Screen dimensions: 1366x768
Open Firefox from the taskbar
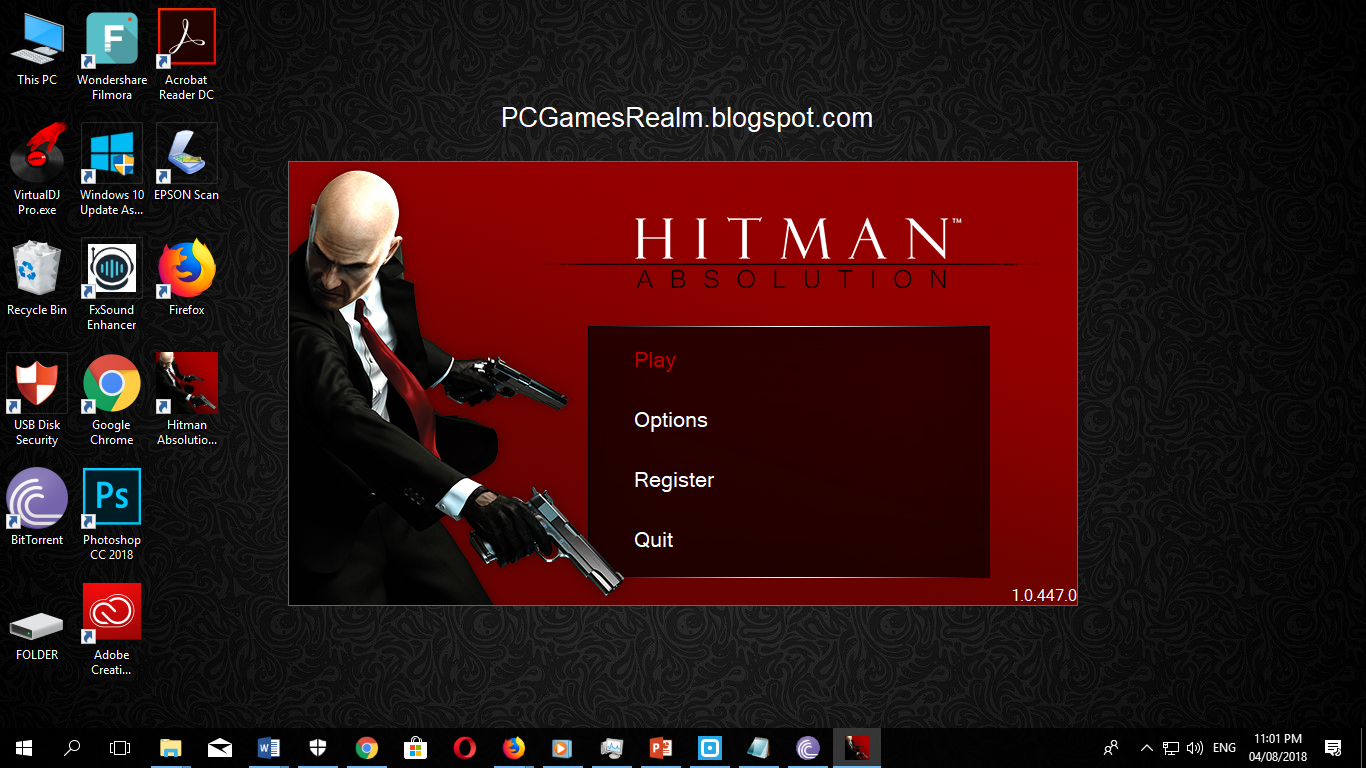click(x=514, y=747)
